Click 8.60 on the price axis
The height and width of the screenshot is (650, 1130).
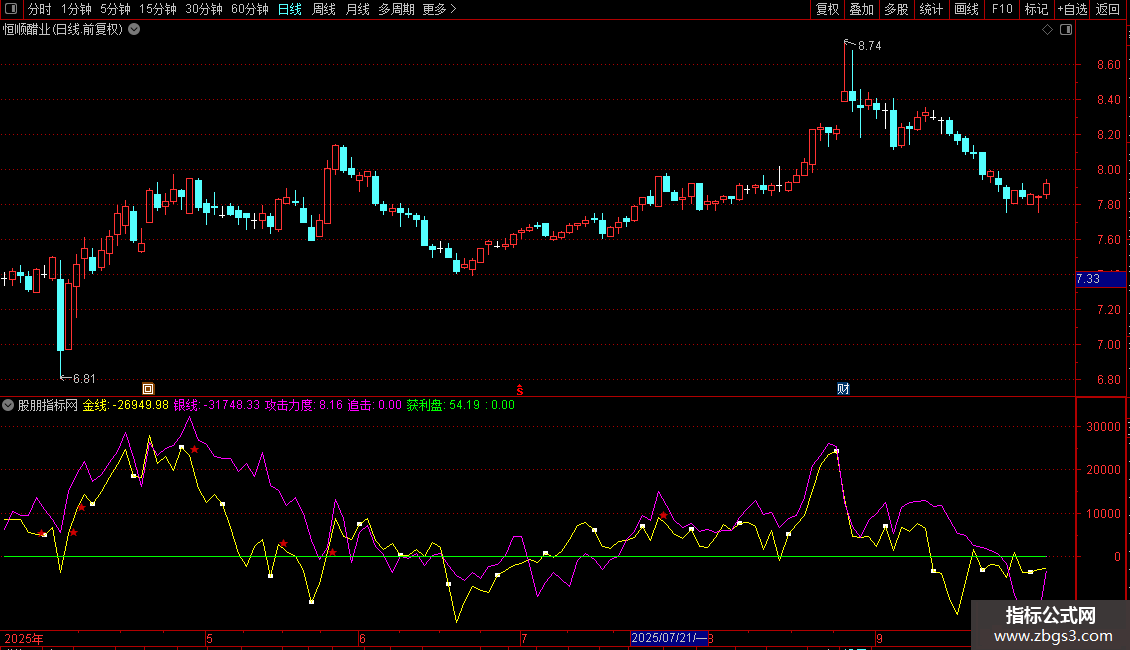(x=1108, y=65)
